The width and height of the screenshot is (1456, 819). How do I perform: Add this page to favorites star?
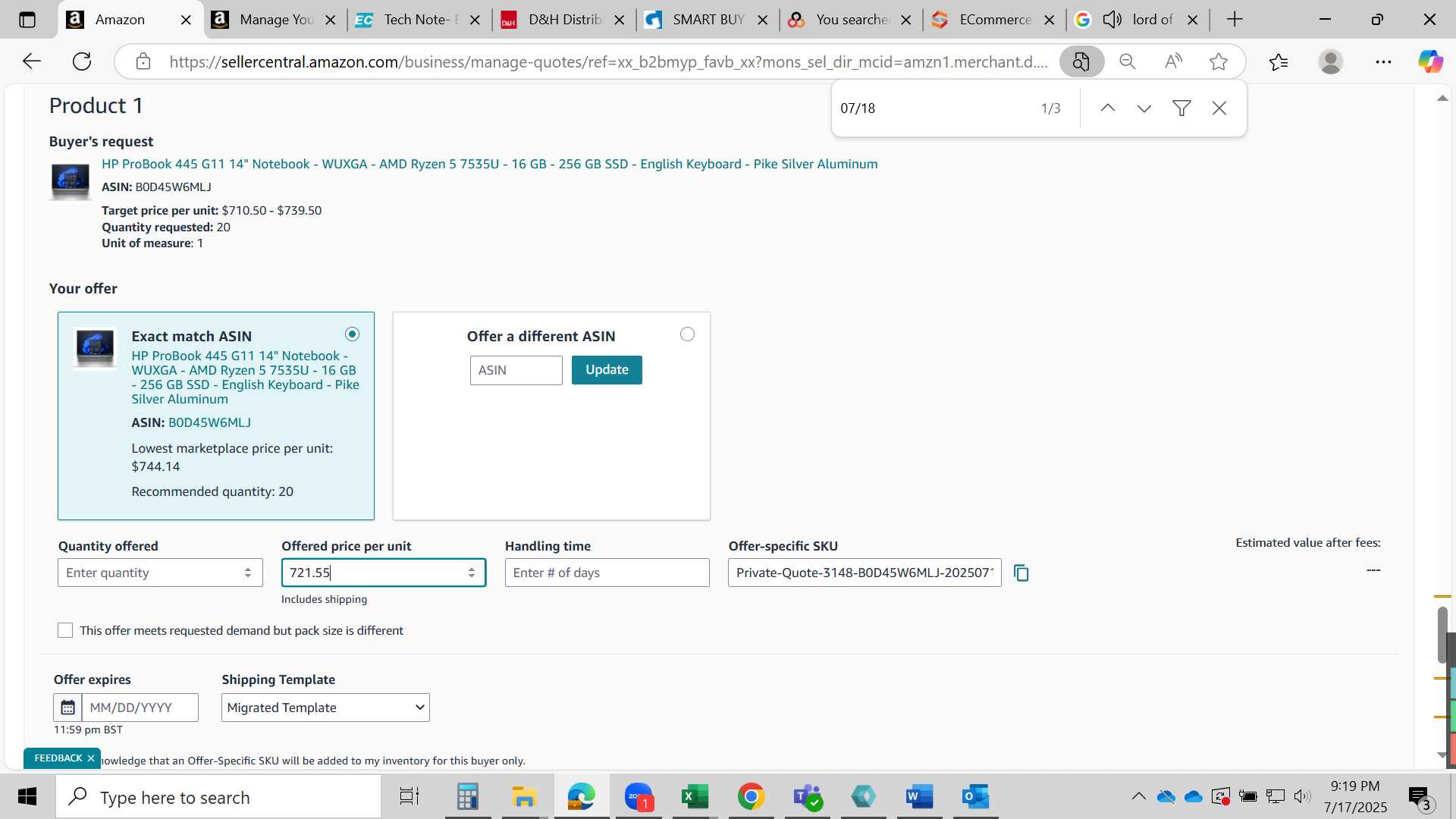[1219, 61]
